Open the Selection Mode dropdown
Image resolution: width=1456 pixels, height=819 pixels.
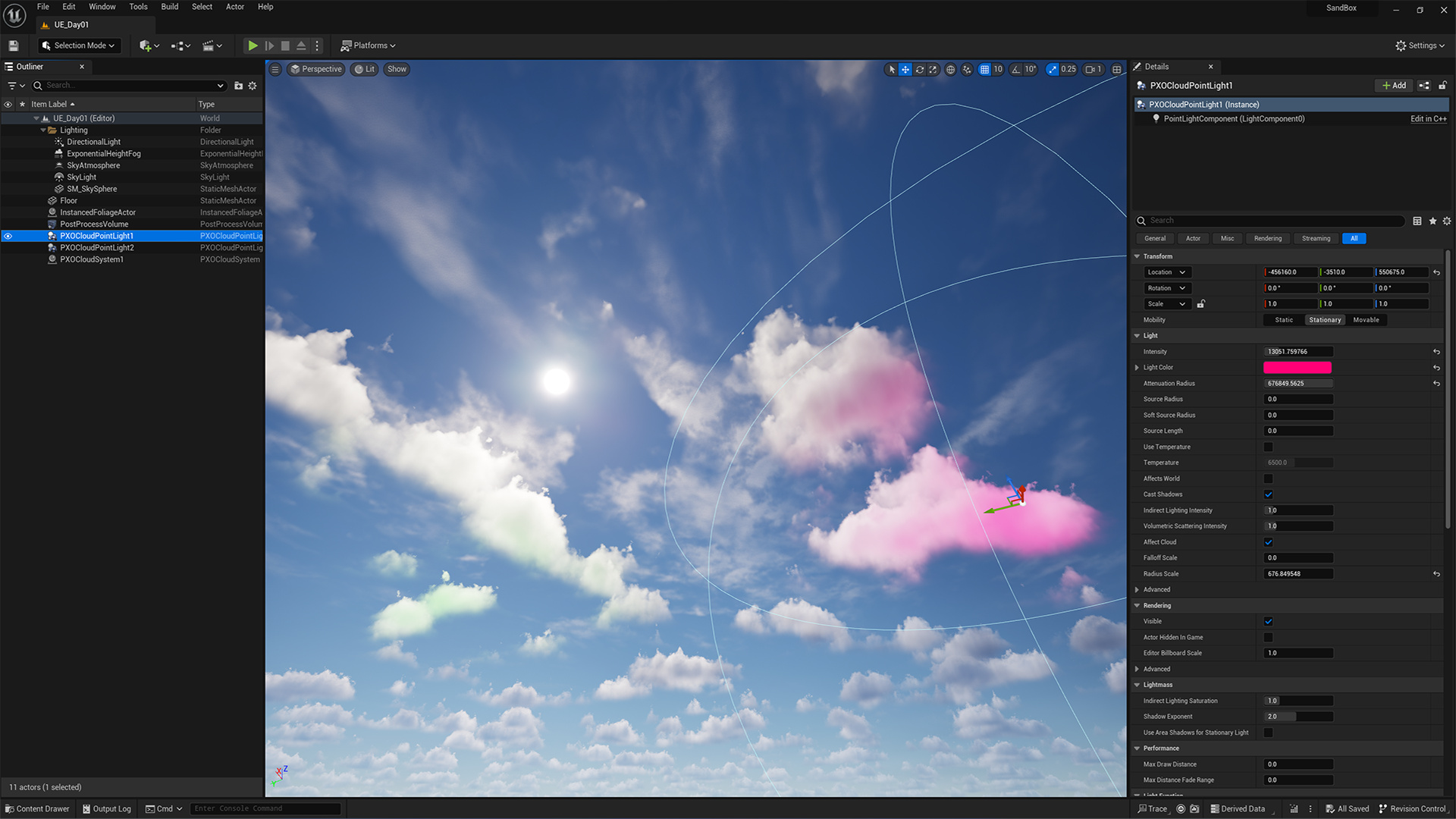coord(79,45)
